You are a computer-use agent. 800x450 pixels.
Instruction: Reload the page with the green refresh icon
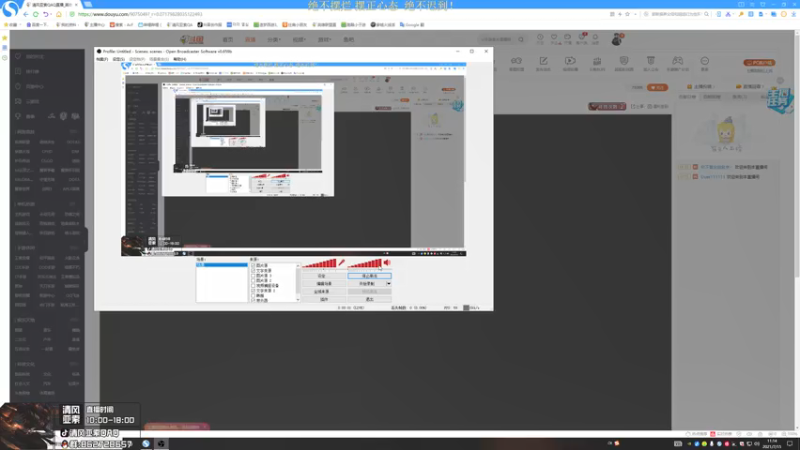(x=36, y=14)
